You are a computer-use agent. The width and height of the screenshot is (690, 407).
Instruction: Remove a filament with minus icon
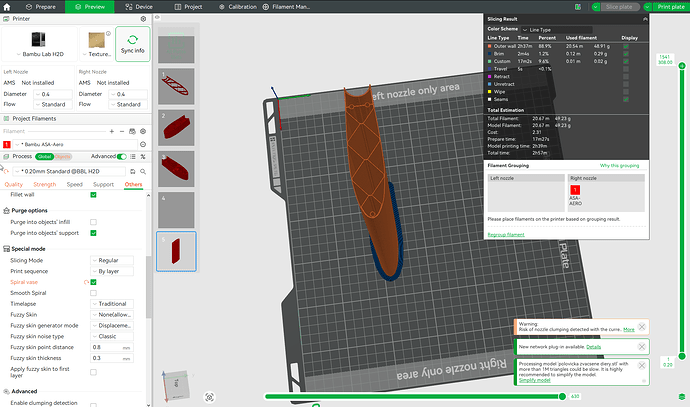122,131
